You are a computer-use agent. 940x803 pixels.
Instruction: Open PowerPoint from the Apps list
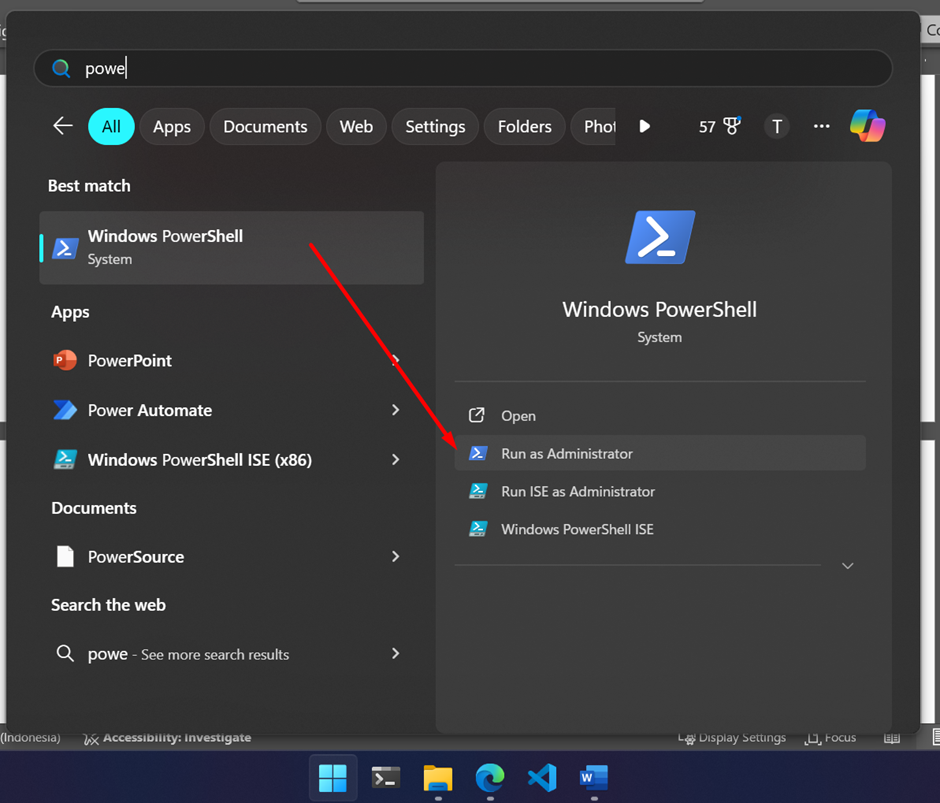click(231, 360)
